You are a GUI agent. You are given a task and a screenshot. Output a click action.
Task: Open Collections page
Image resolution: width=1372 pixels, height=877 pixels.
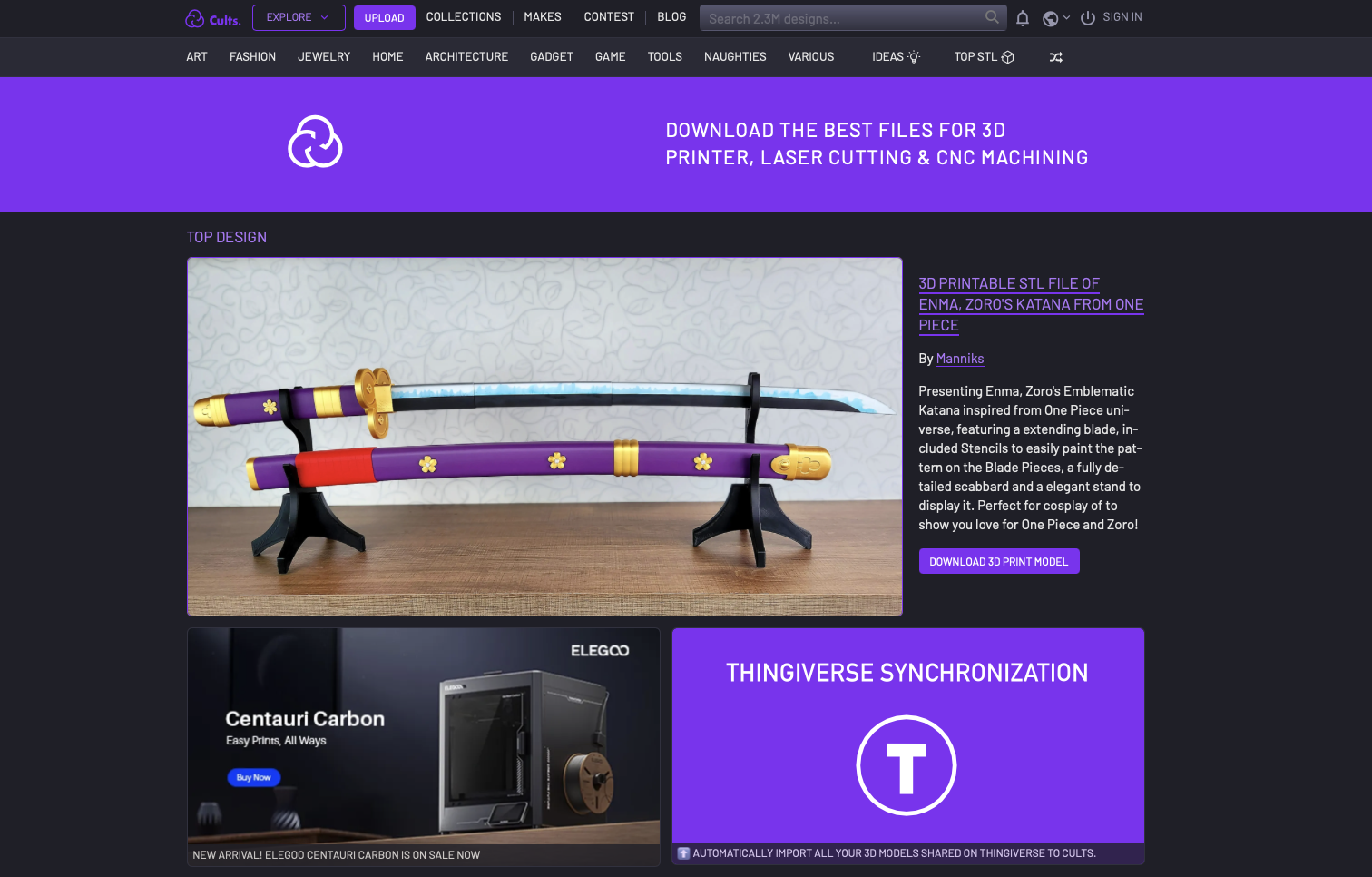[464, 17]
